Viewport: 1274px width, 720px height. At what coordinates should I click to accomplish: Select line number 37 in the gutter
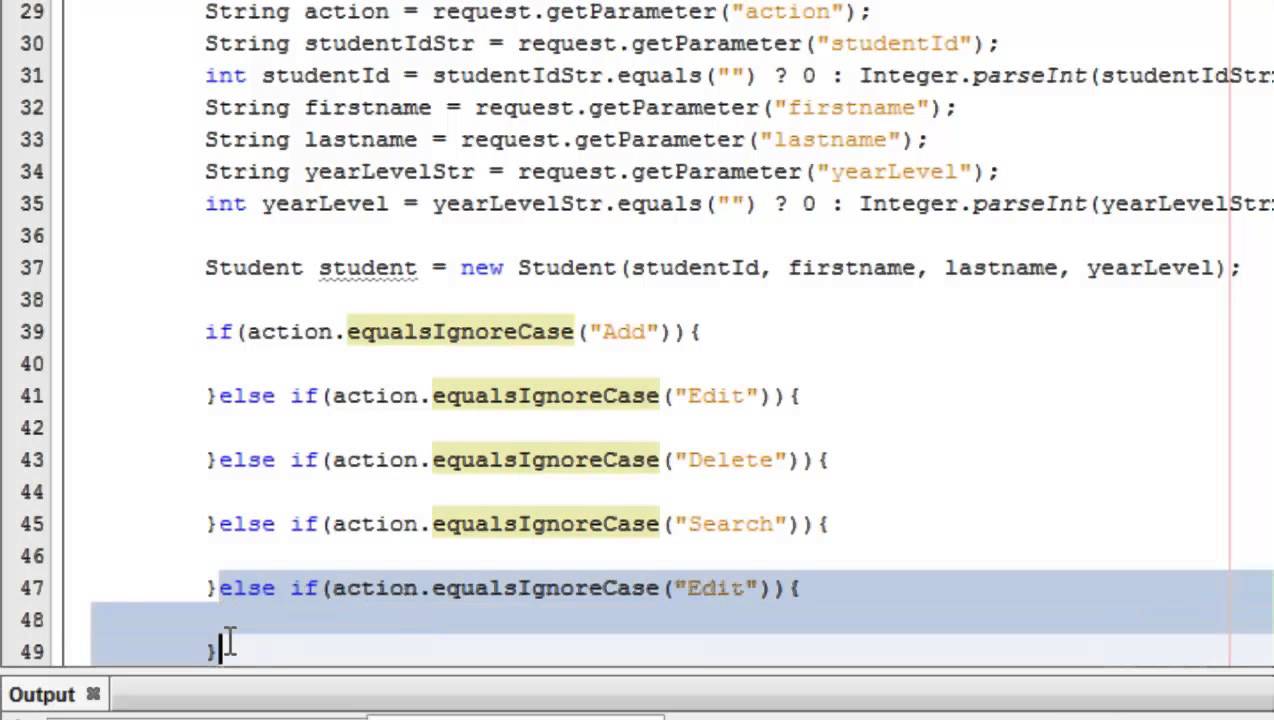point(31,268)
